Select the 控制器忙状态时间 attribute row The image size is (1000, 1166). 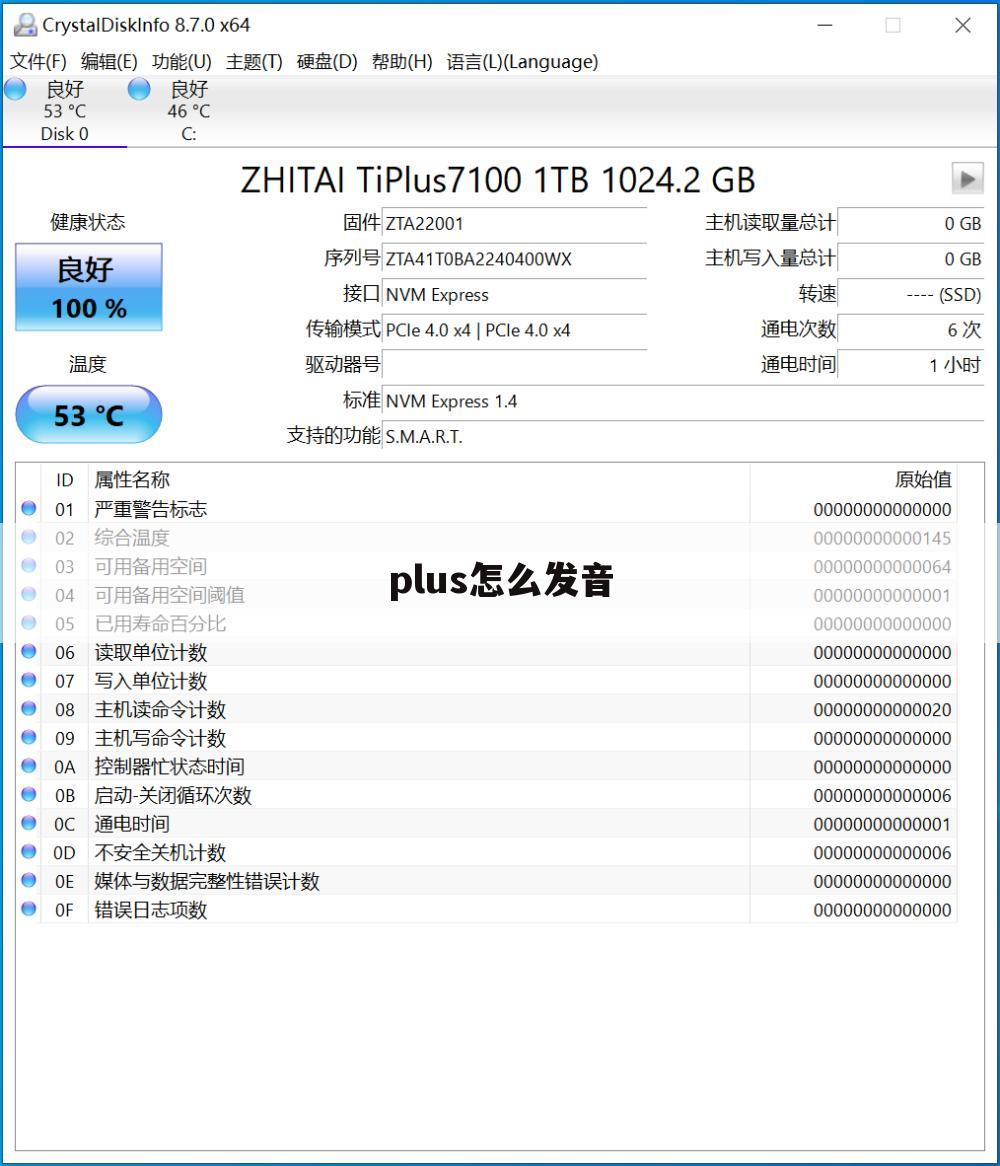[487, 767]
